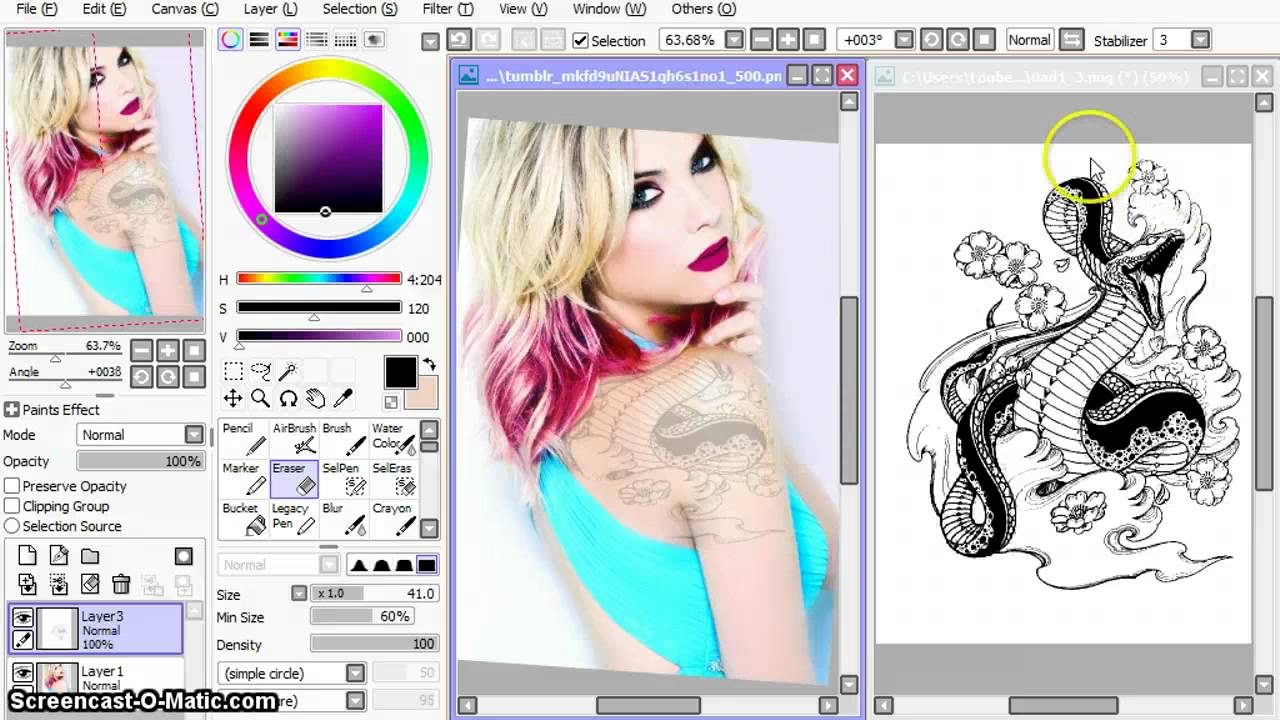Select the Pencil tool
This screenshot has width=1280, height=720.
[244, 439]
